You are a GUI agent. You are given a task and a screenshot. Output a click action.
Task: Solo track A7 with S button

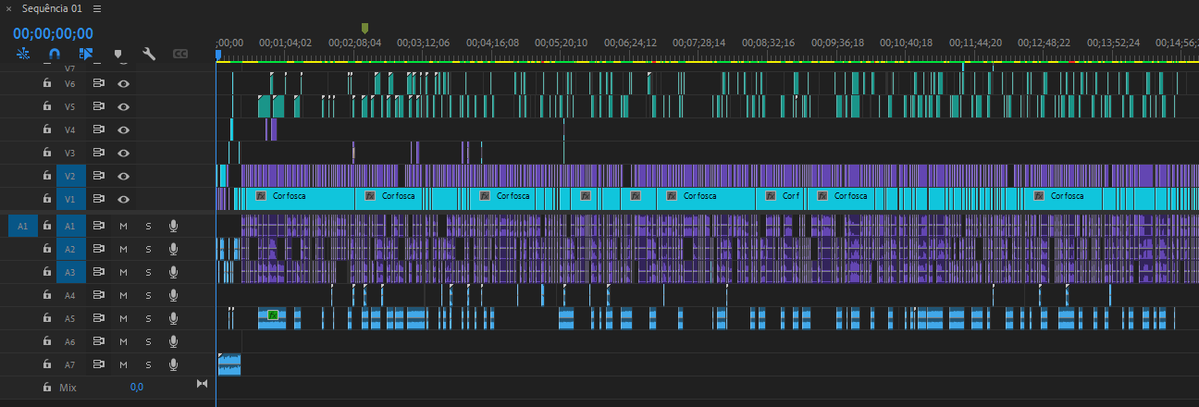(x=148, y=364)
